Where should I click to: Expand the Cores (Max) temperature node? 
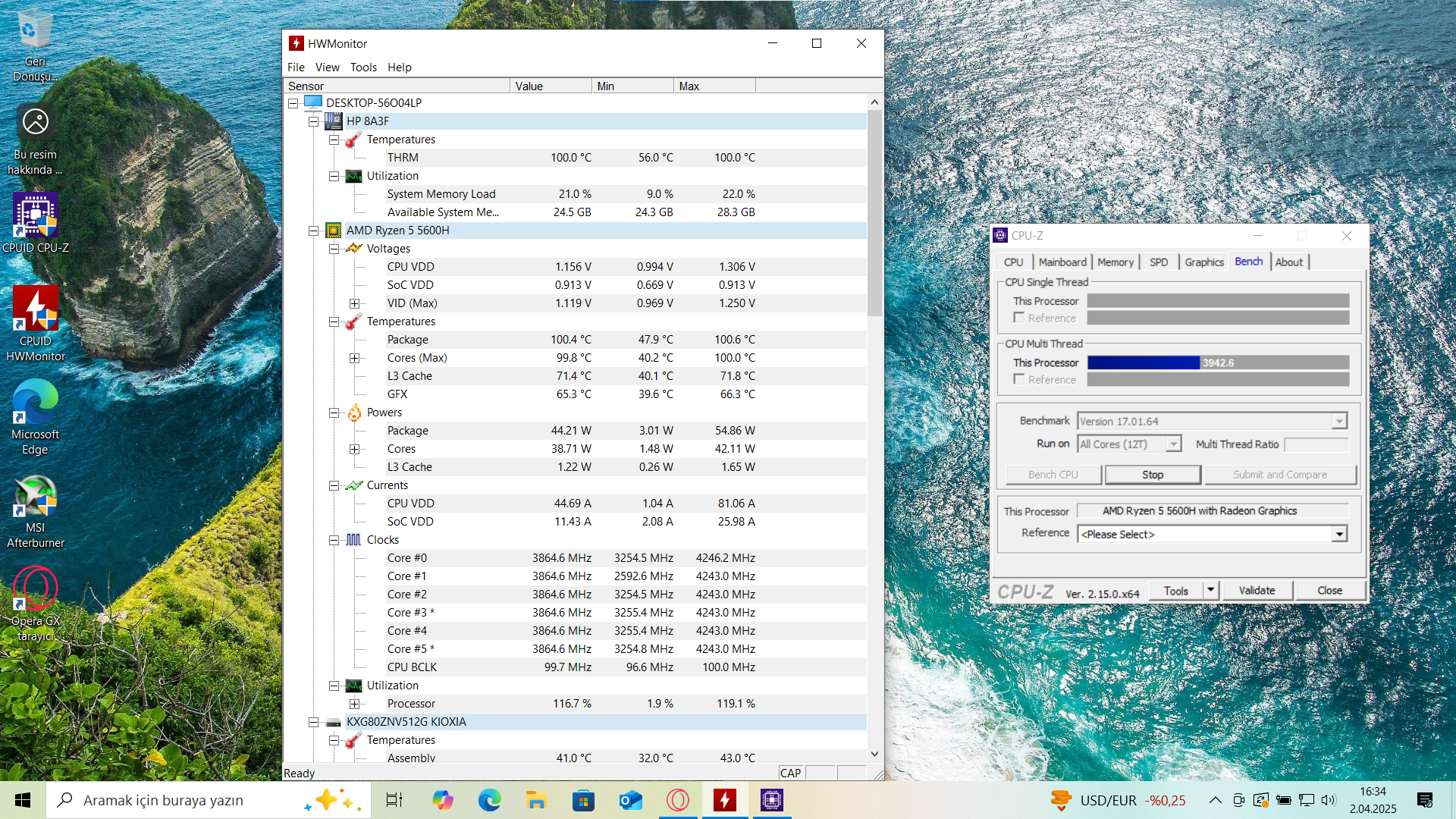(354, 358)
